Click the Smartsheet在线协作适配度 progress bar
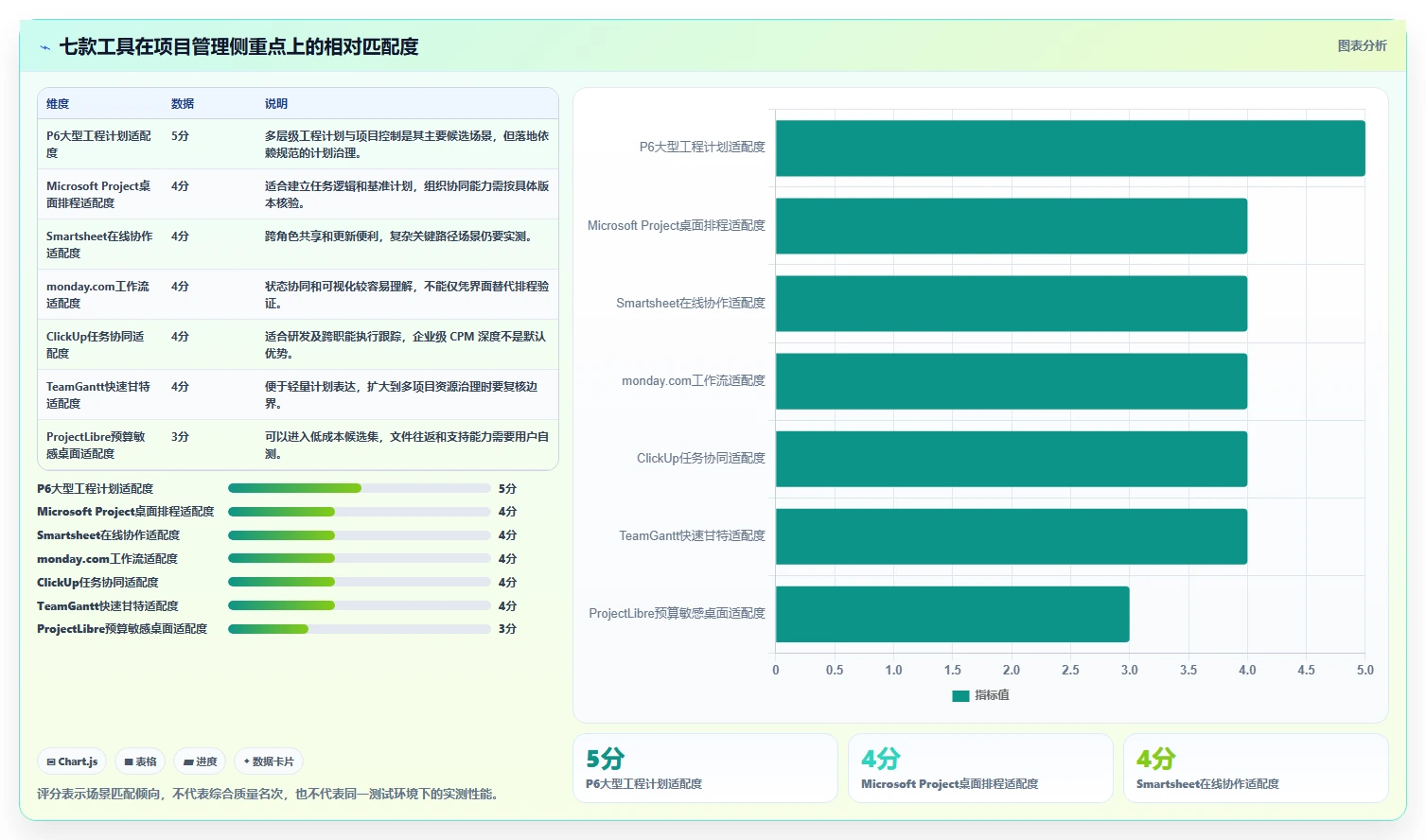This screenshot has width=1426, height=840. [x=360, y=535]
